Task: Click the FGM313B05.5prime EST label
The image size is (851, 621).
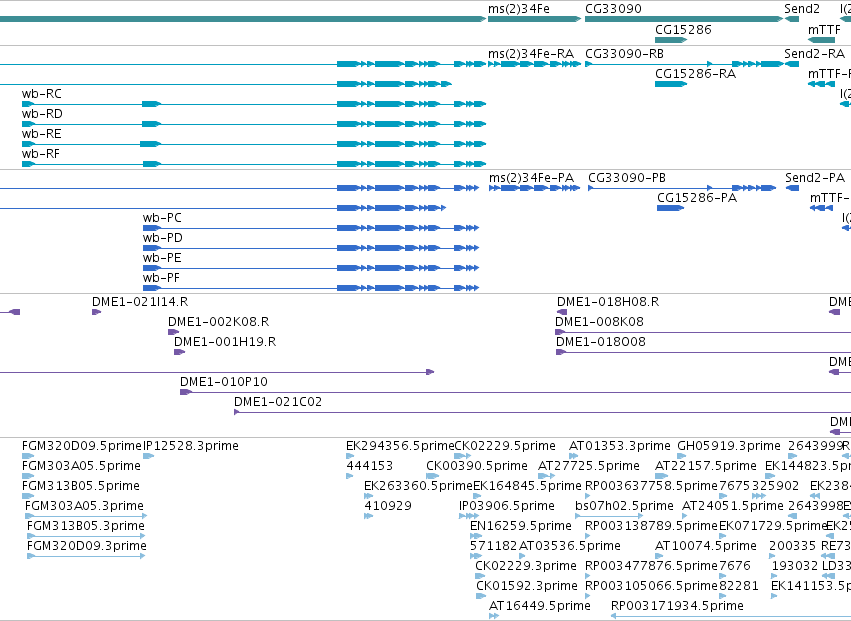Action: pyautogui.click(x=81, y=486)
